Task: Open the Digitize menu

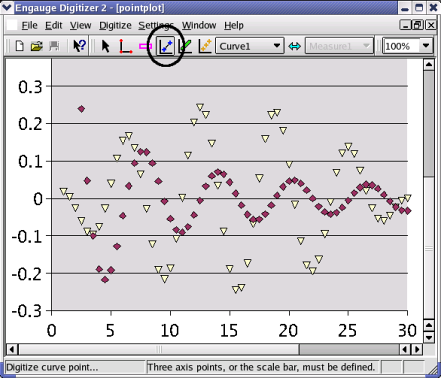Action: [x=115, y=25]
